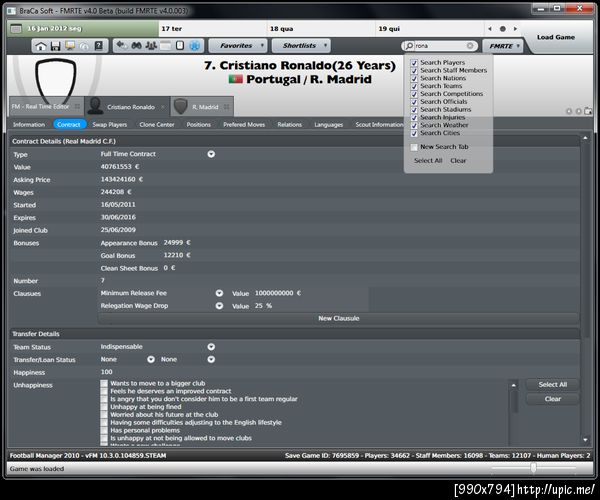The width and height of the screenshot is (600, 500).
Task: Click the search input field containing rona
Action: [440, 46]
